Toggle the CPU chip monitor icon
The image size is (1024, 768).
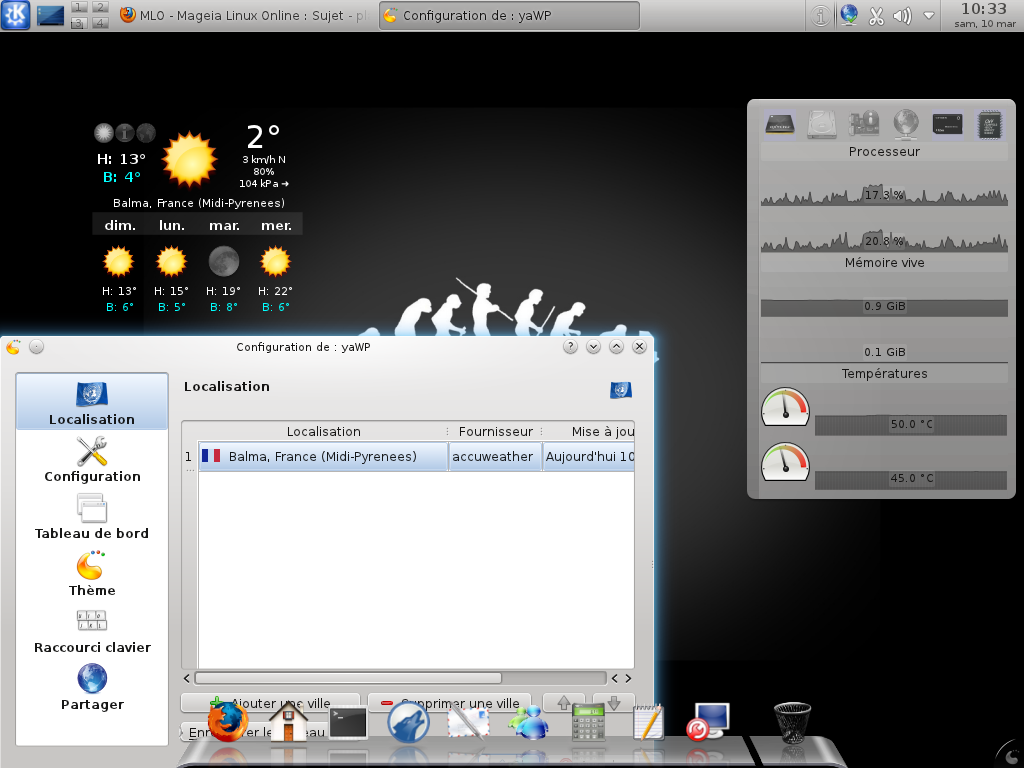989,123
